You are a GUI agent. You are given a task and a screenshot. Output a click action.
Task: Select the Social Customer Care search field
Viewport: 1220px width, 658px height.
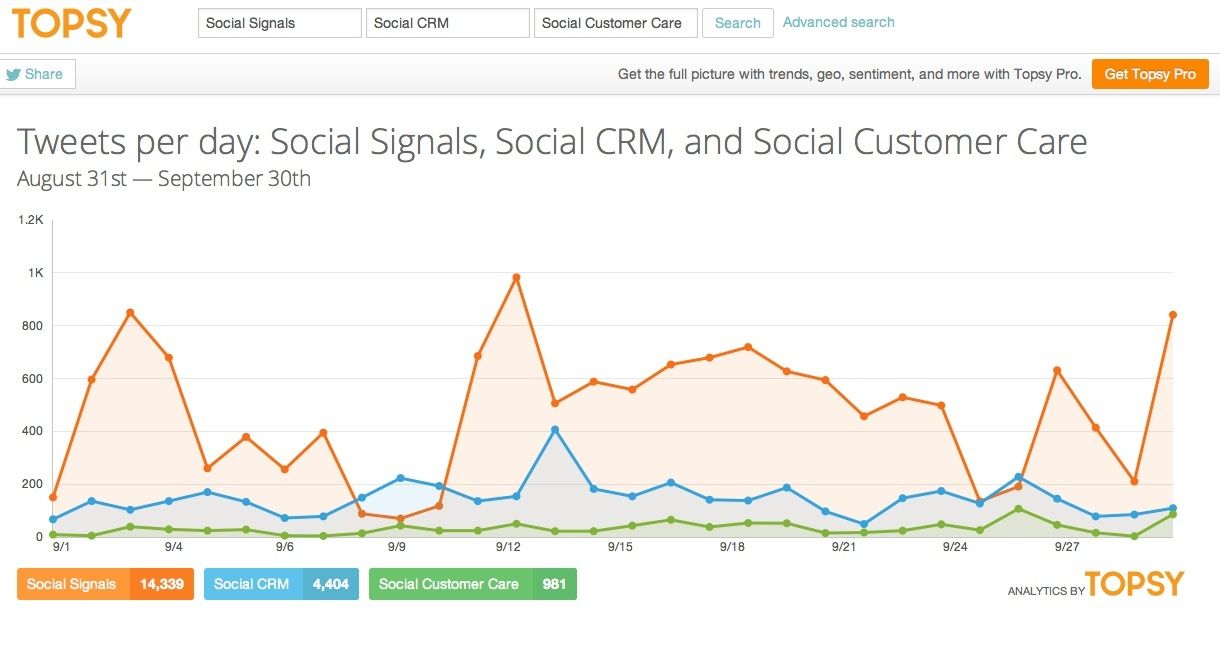point(615,23)
